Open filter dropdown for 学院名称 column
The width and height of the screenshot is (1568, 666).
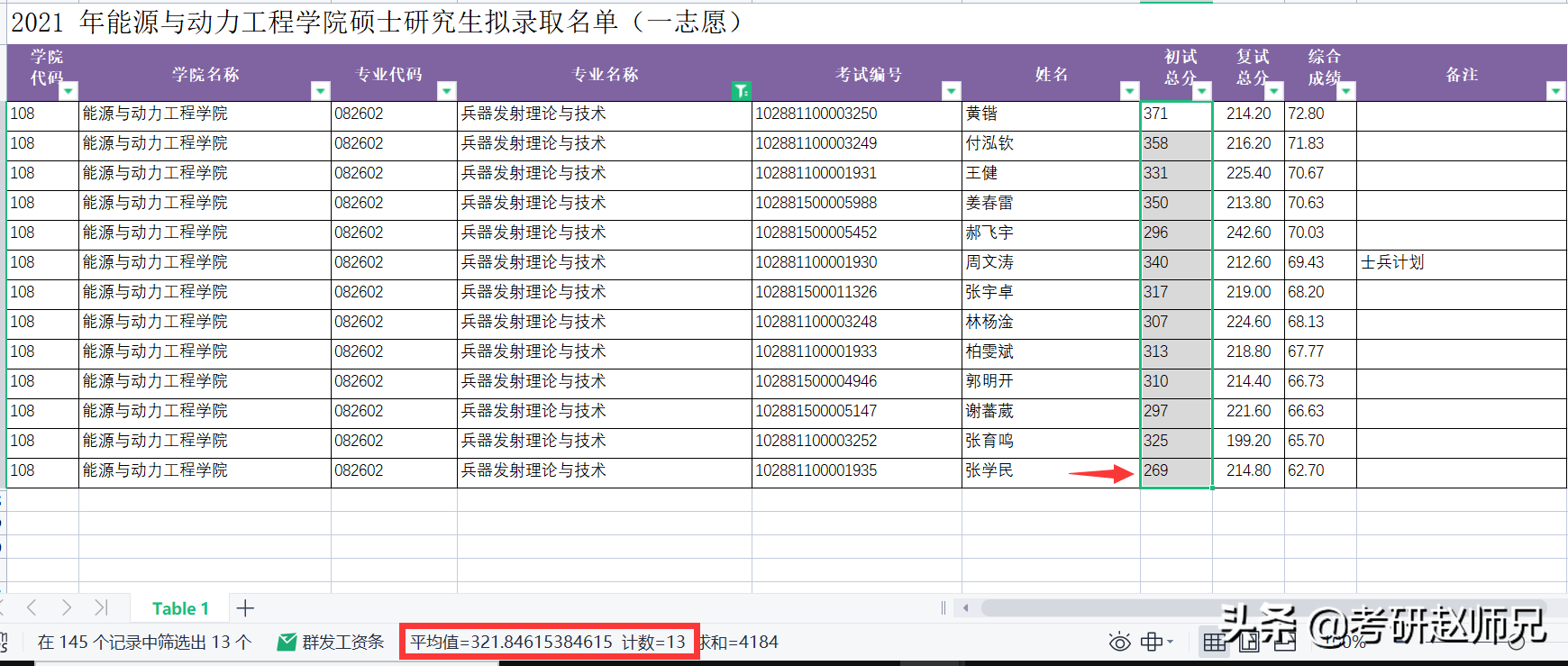tap(321, 91)
